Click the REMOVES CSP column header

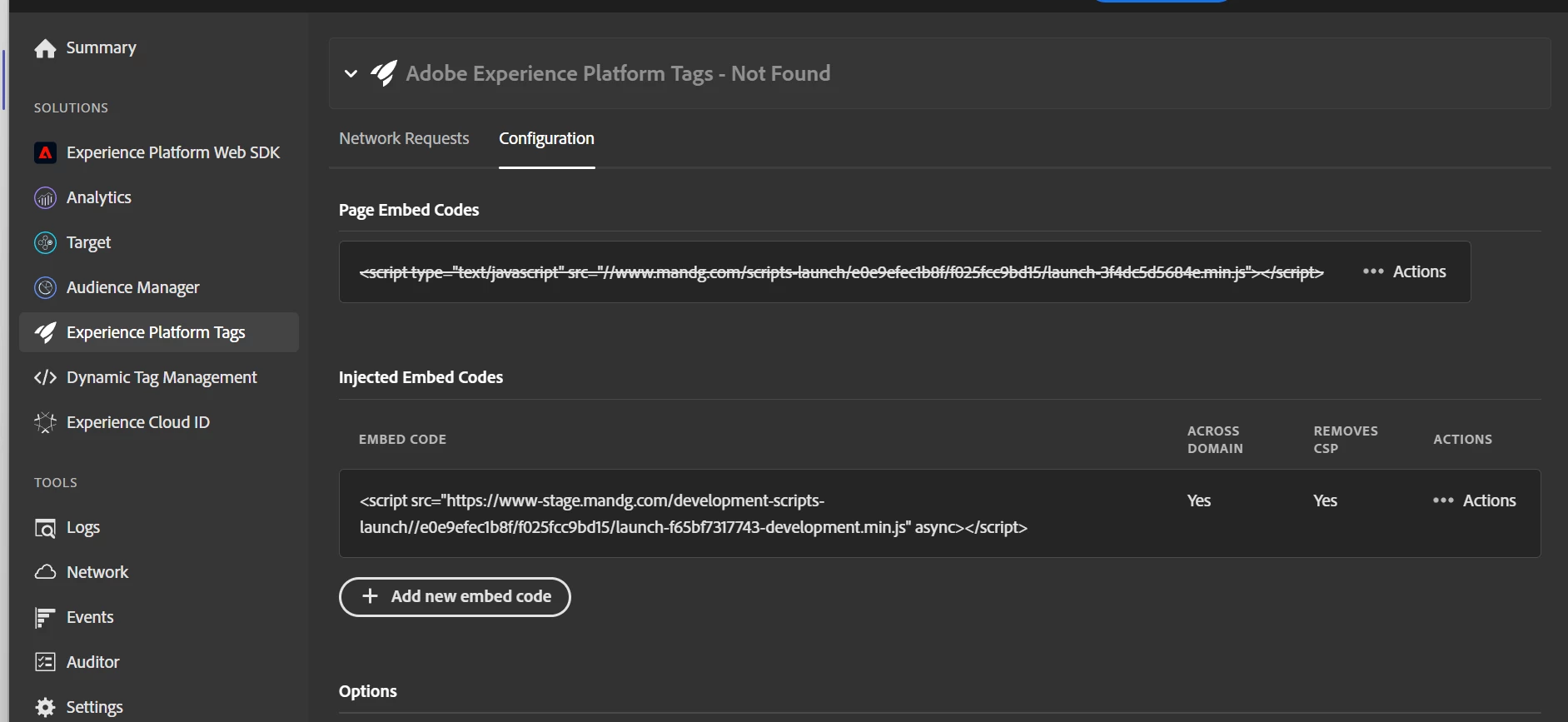pyautogui.click(x=1346, y=440)
